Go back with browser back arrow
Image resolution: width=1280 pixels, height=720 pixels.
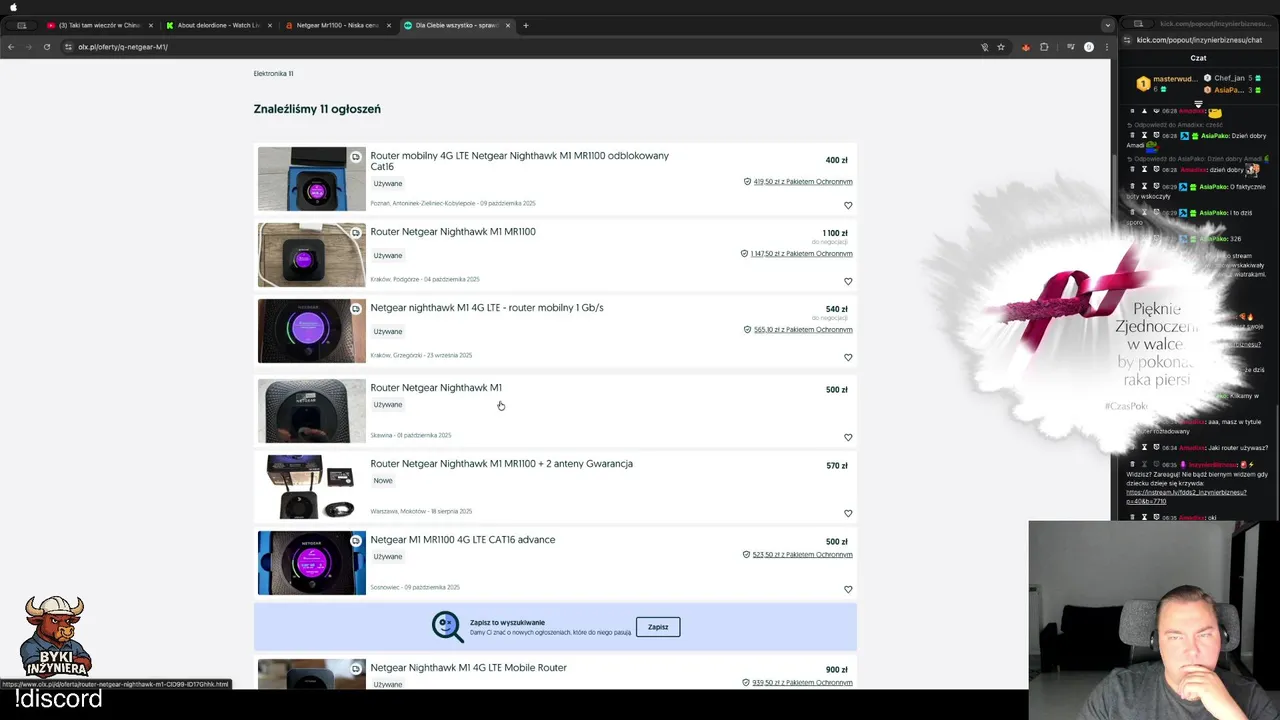click(11, 47)
